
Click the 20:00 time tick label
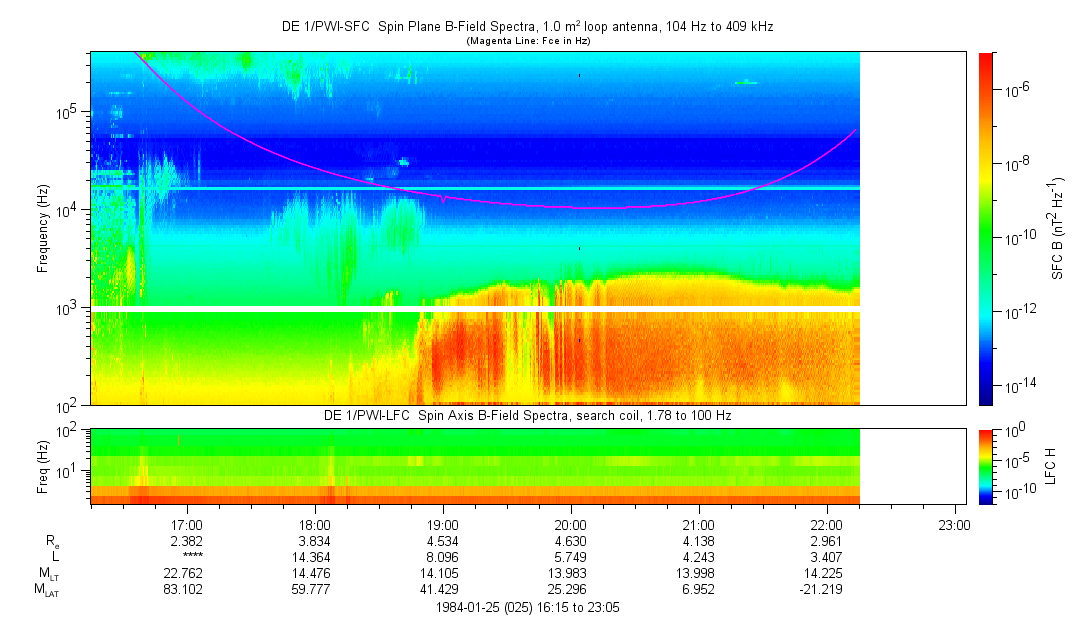tap(571, 524)
